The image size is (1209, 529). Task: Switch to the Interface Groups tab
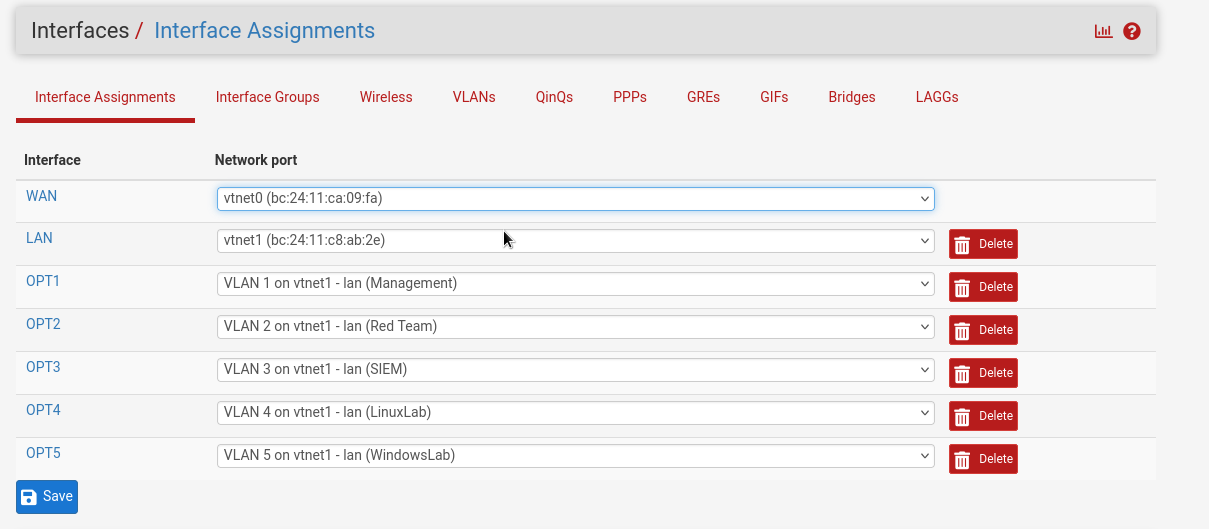268,97
